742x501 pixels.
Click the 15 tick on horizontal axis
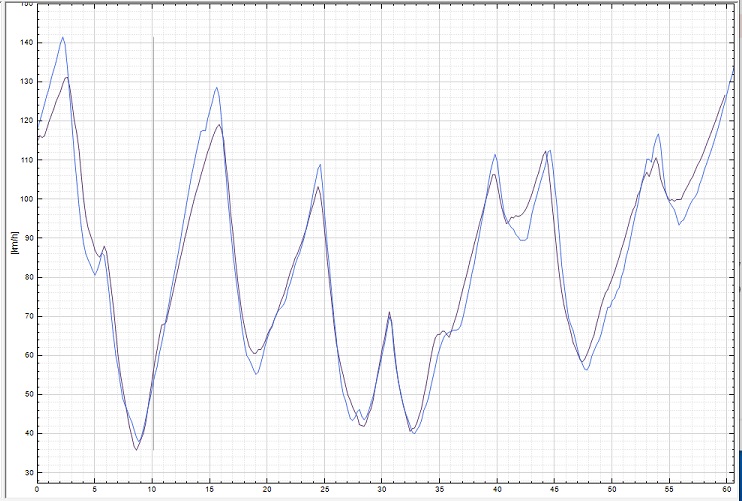pyautogui.click(x=209, y=490)
